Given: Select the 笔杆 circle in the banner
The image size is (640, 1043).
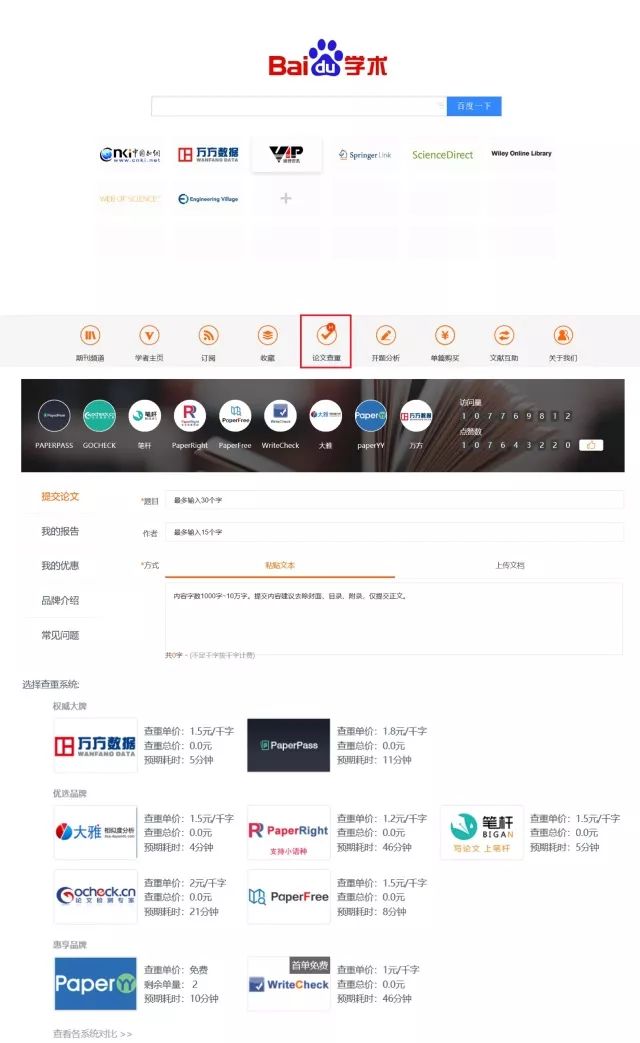Looking at the screenshot, I should (144, 416).
